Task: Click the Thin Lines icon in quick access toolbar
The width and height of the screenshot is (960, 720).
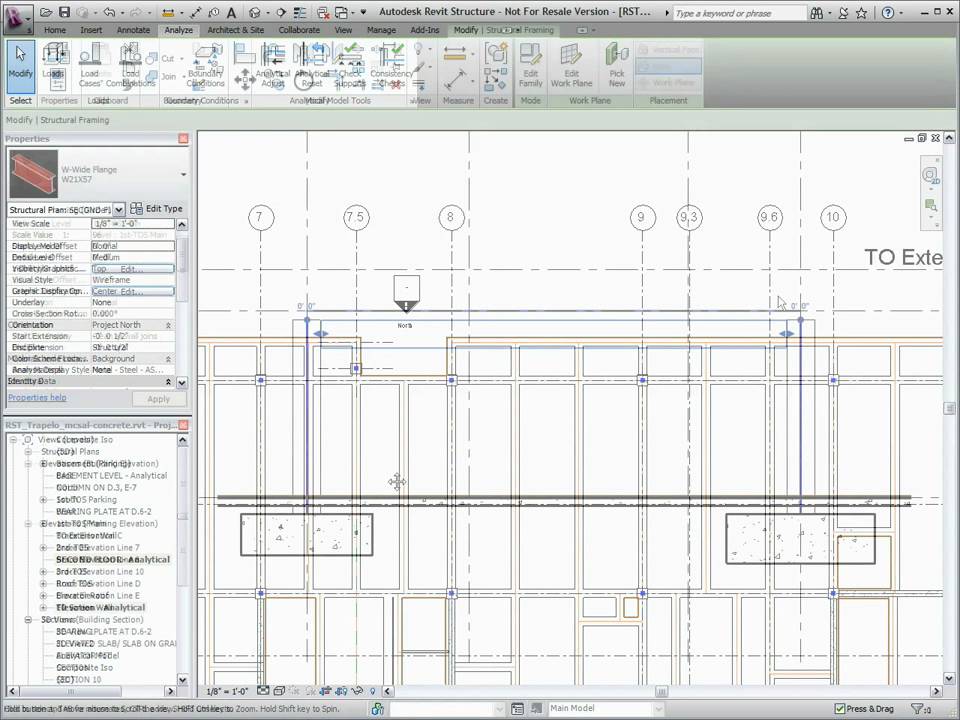Action: pos(300,12)
